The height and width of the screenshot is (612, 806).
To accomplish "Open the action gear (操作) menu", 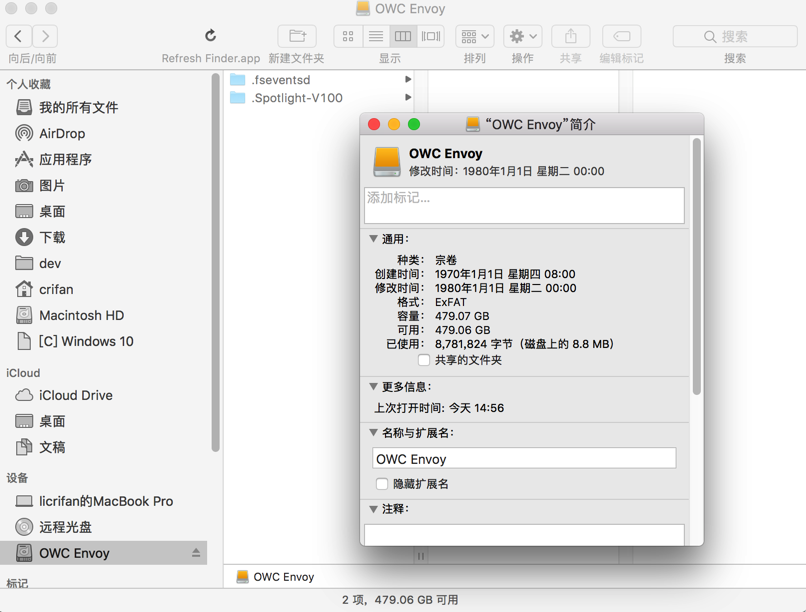I will [x=523, y=36].
